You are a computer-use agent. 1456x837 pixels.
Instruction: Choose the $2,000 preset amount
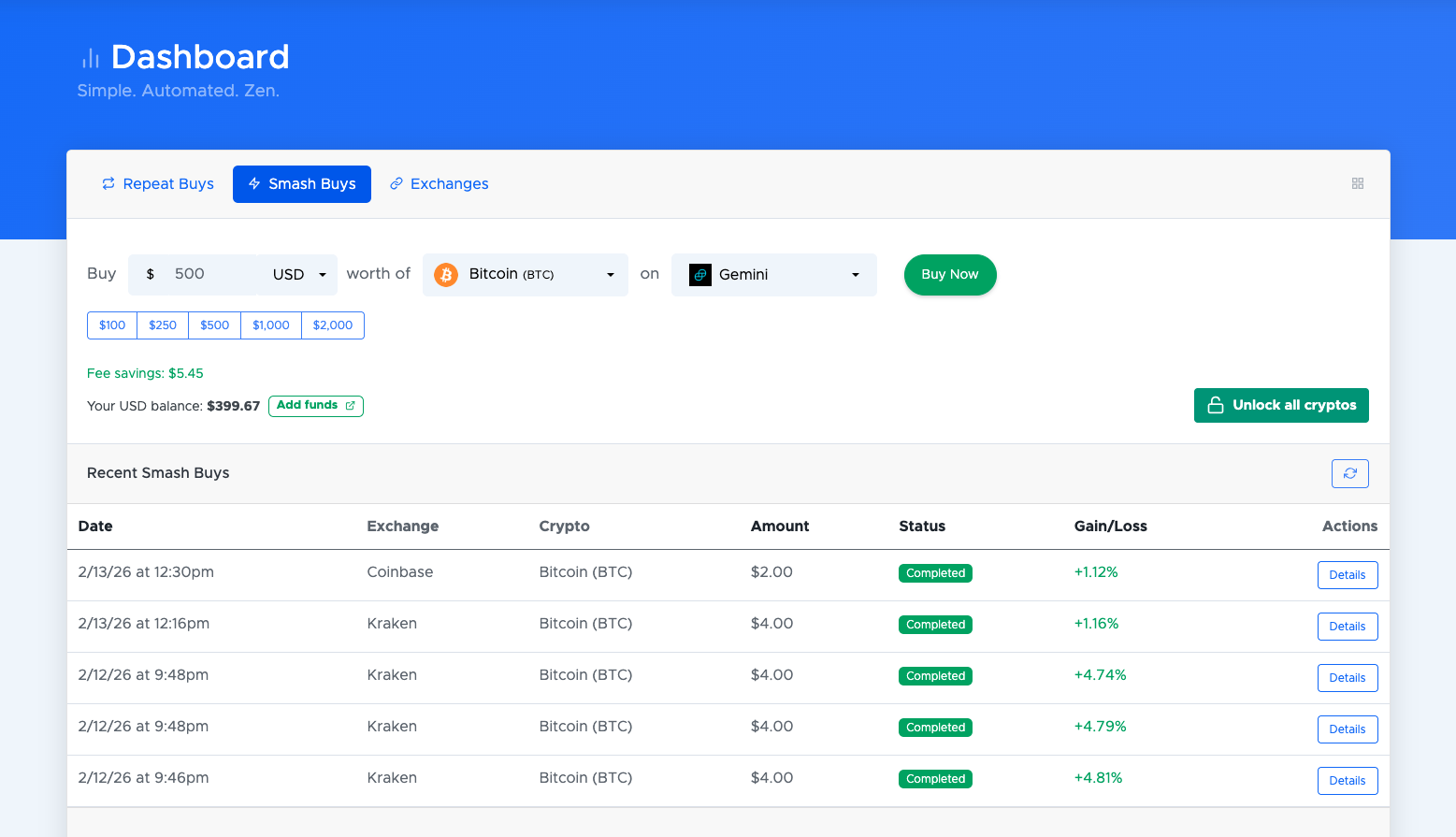click(333, 325)
